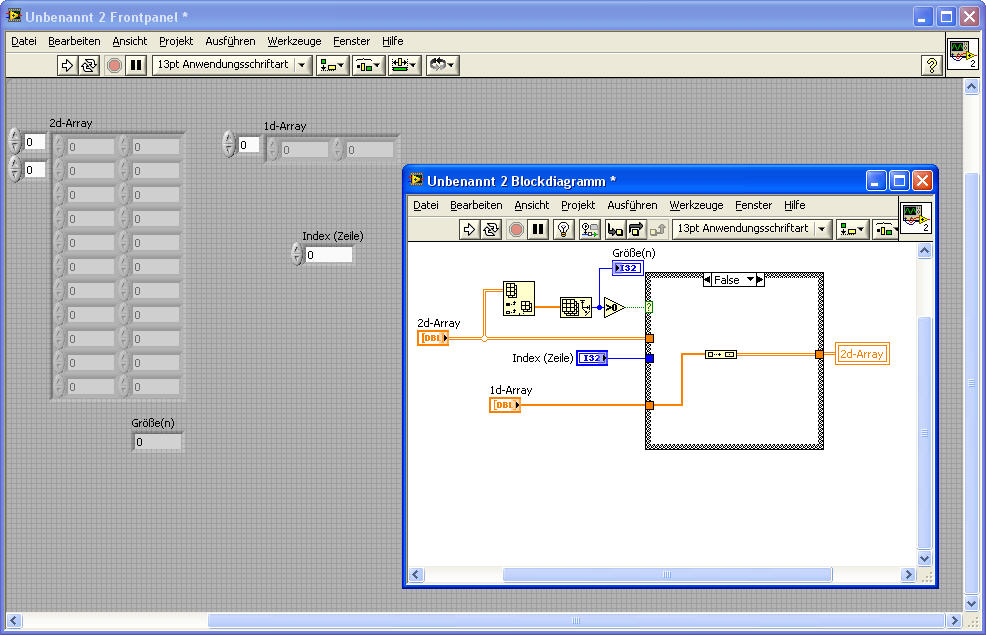
Task: Toggle Retain Wire Values in block diagram
Action: pos(589,229)
